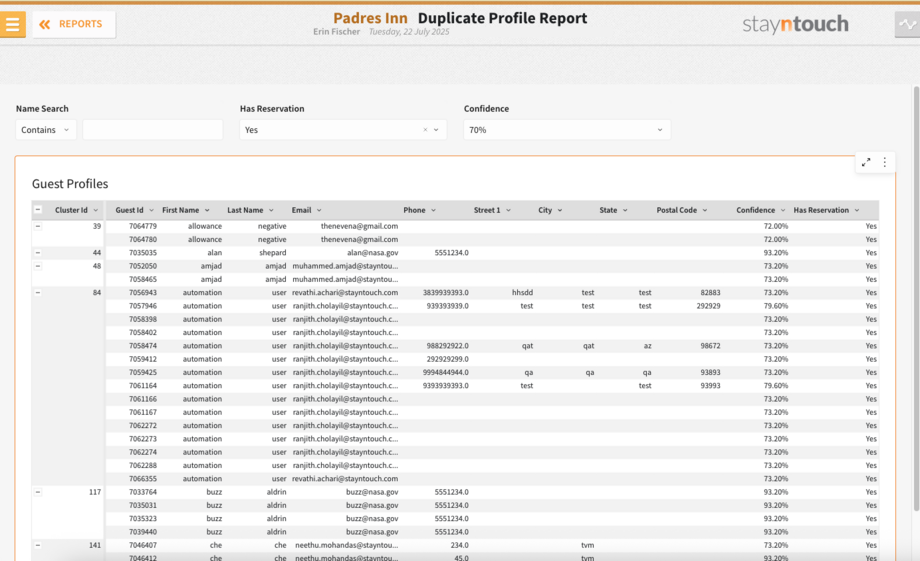This screenshot has height=561, width=920.
Task: Collapse cluster 44 group
Action: tap(38, 253)
